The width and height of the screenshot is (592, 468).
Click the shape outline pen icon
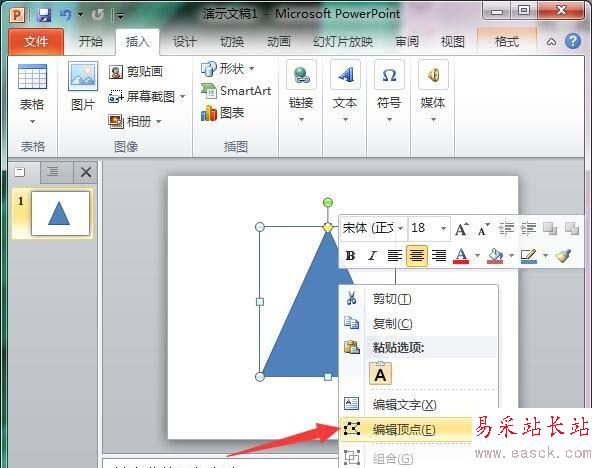529,256
